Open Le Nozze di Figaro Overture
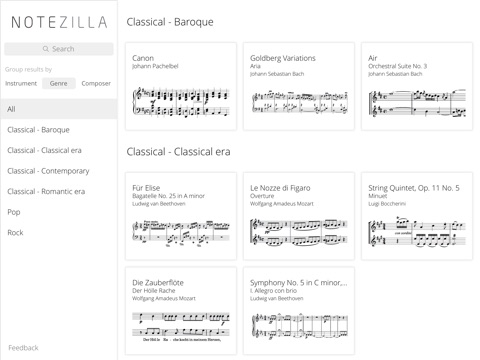 (x=299, y=216)
